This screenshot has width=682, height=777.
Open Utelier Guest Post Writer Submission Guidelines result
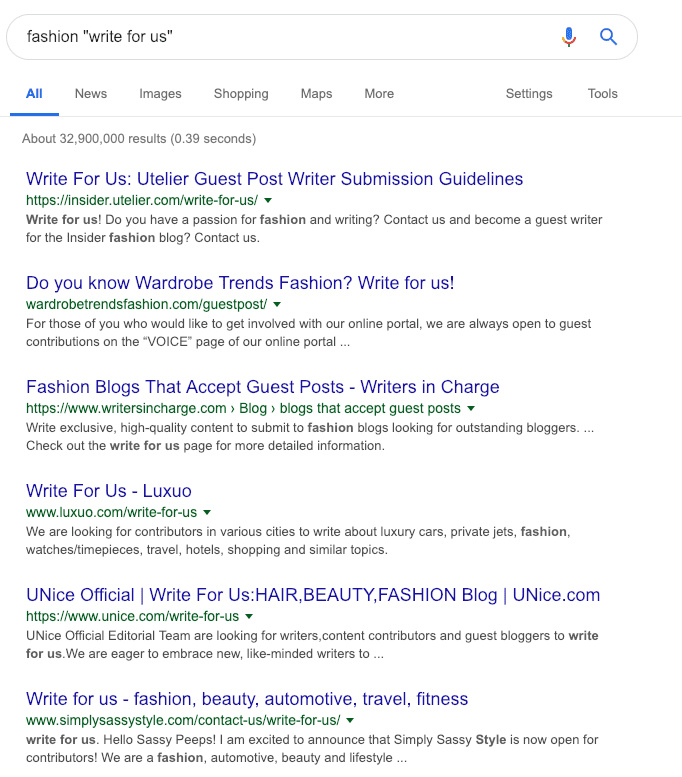pos(275,179)
